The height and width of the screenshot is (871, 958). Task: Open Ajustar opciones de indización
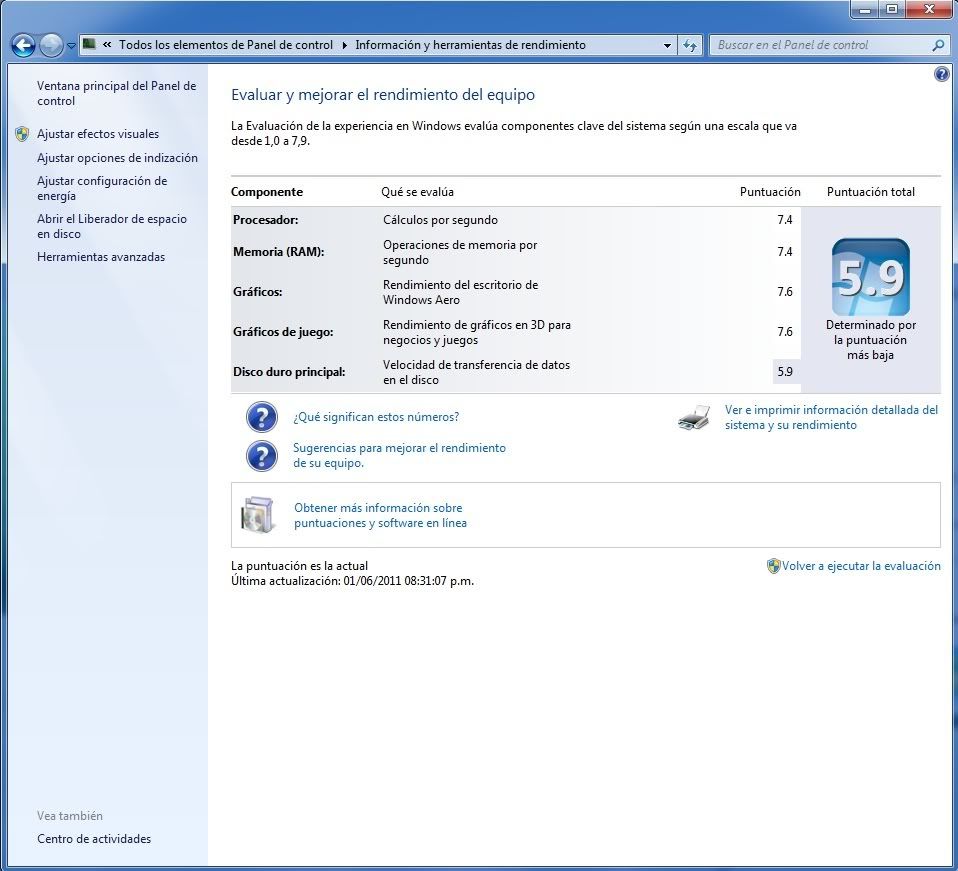click(x=117, y=158)
